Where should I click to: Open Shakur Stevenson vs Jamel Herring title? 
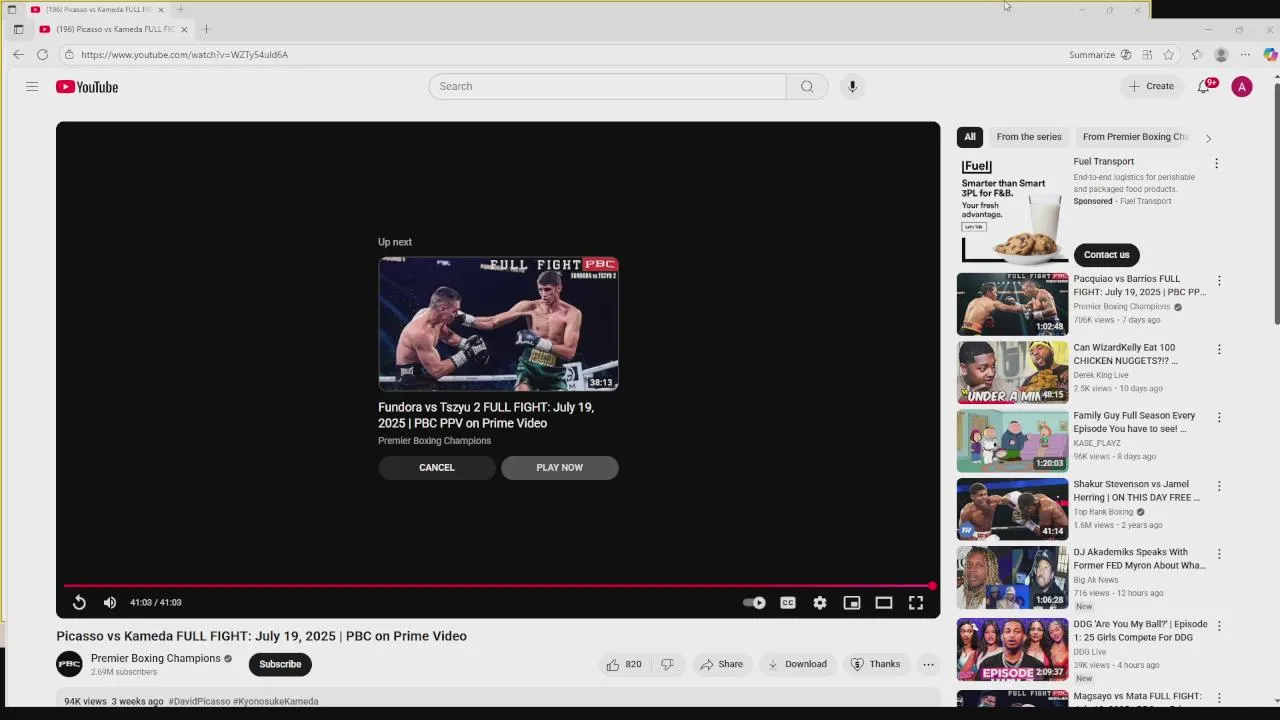[x=1136, y=491]
